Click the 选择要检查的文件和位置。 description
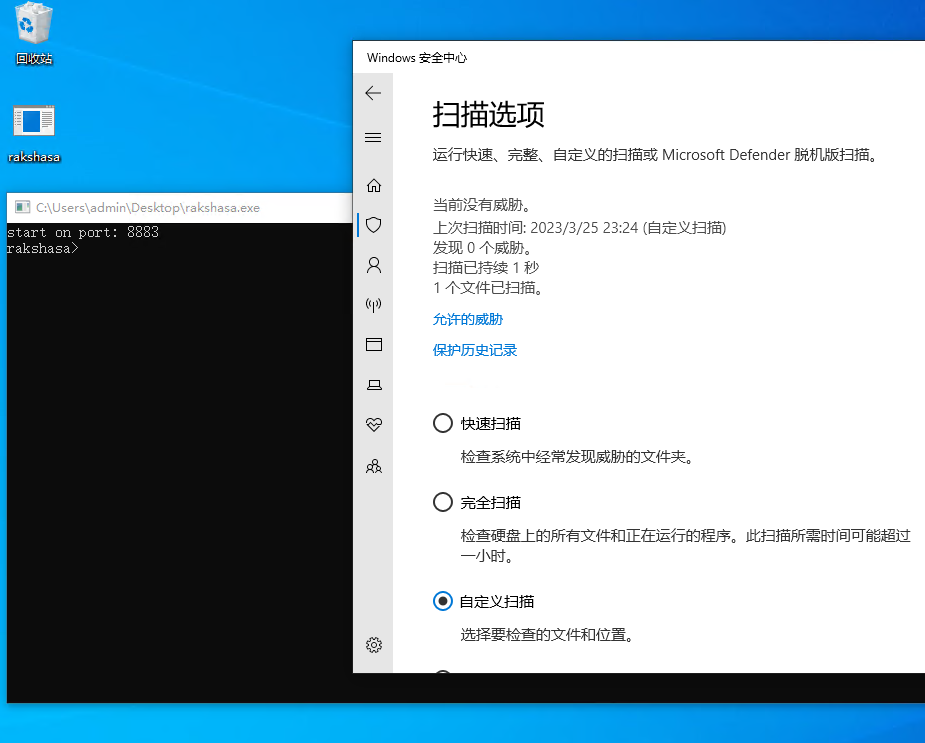The image size is (925, 743). coord(547,635)
